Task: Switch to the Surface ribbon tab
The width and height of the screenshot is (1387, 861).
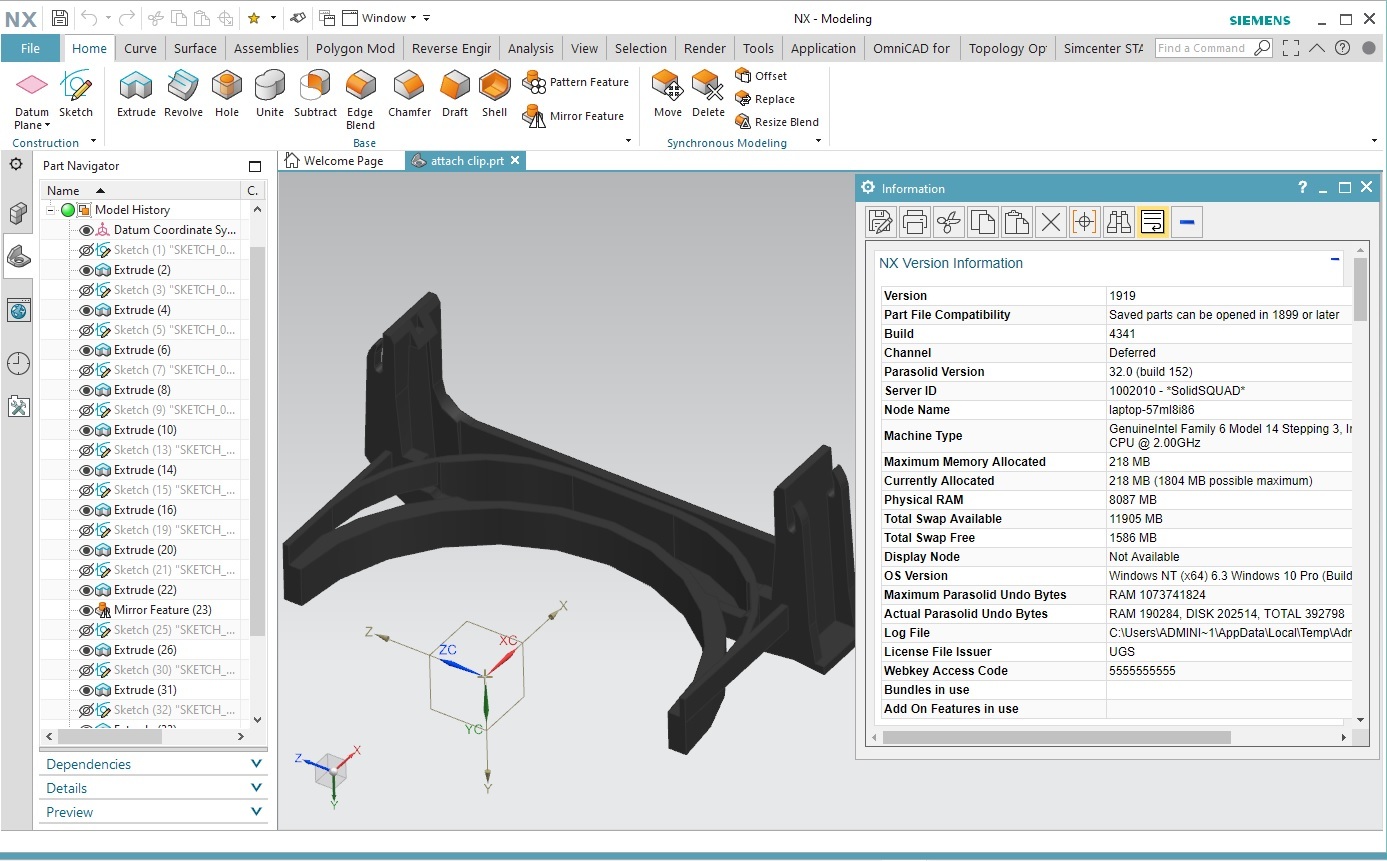Action: pyautogui.click(x=195, y=48)
